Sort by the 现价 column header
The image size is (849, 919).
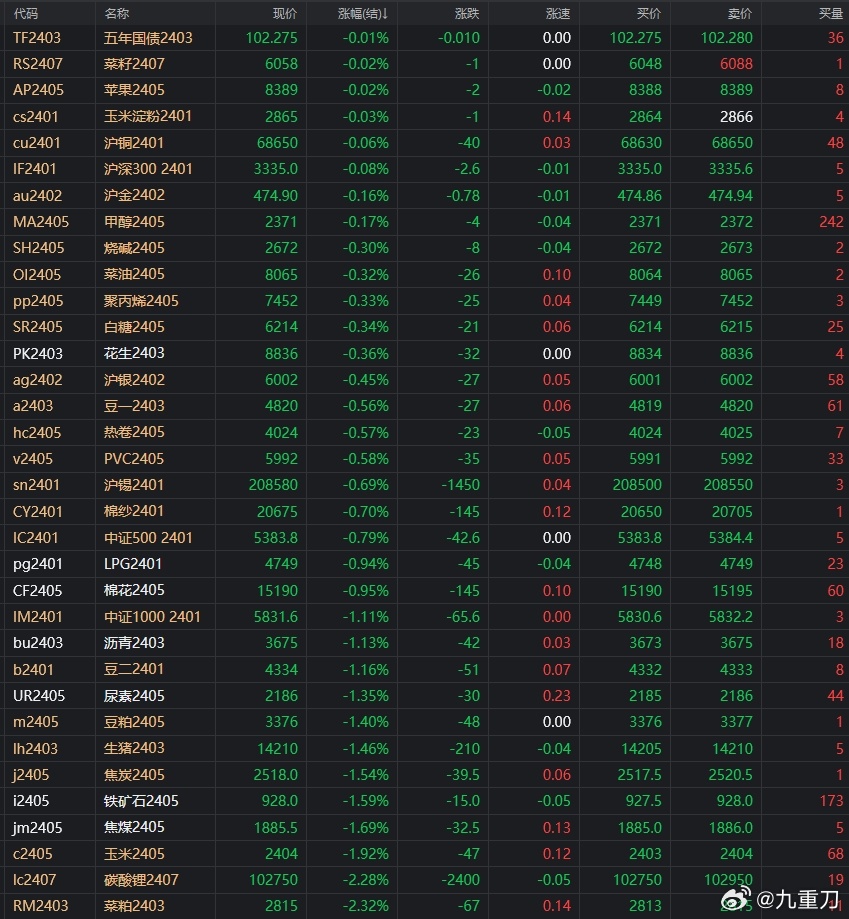point(285,13)
